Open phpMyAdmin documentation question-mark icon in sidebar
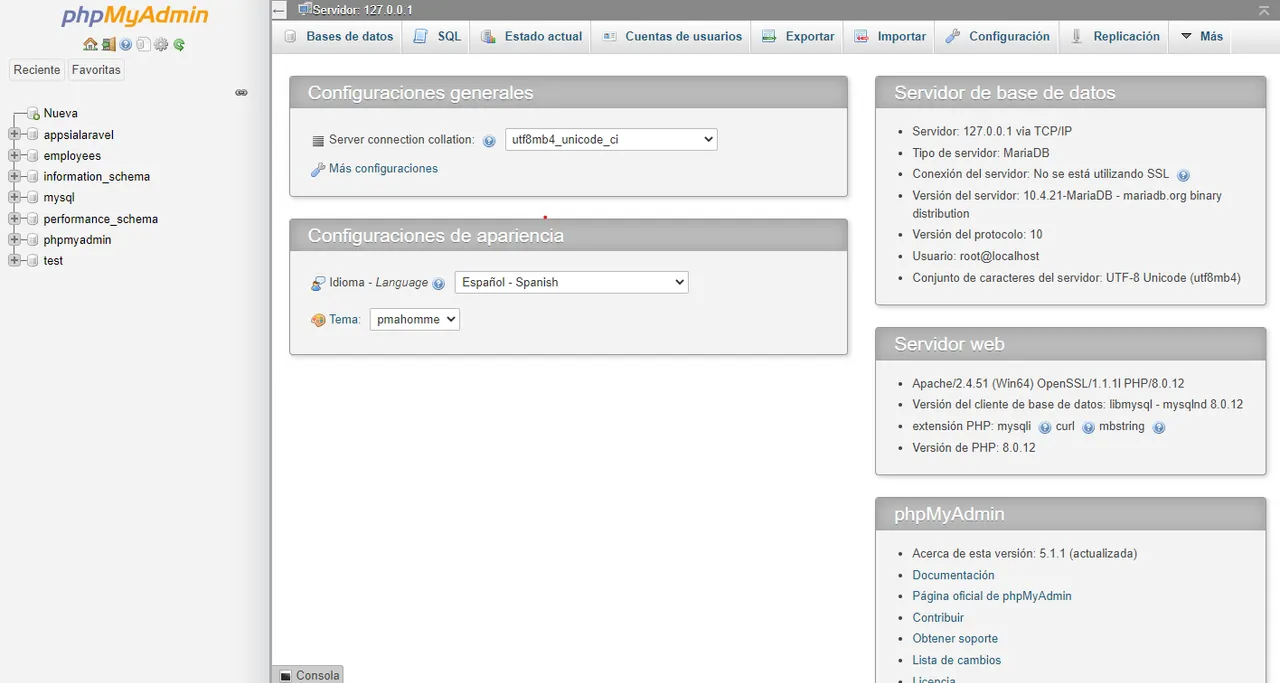Screen dimensions: 1280x683 coord(125,44)
